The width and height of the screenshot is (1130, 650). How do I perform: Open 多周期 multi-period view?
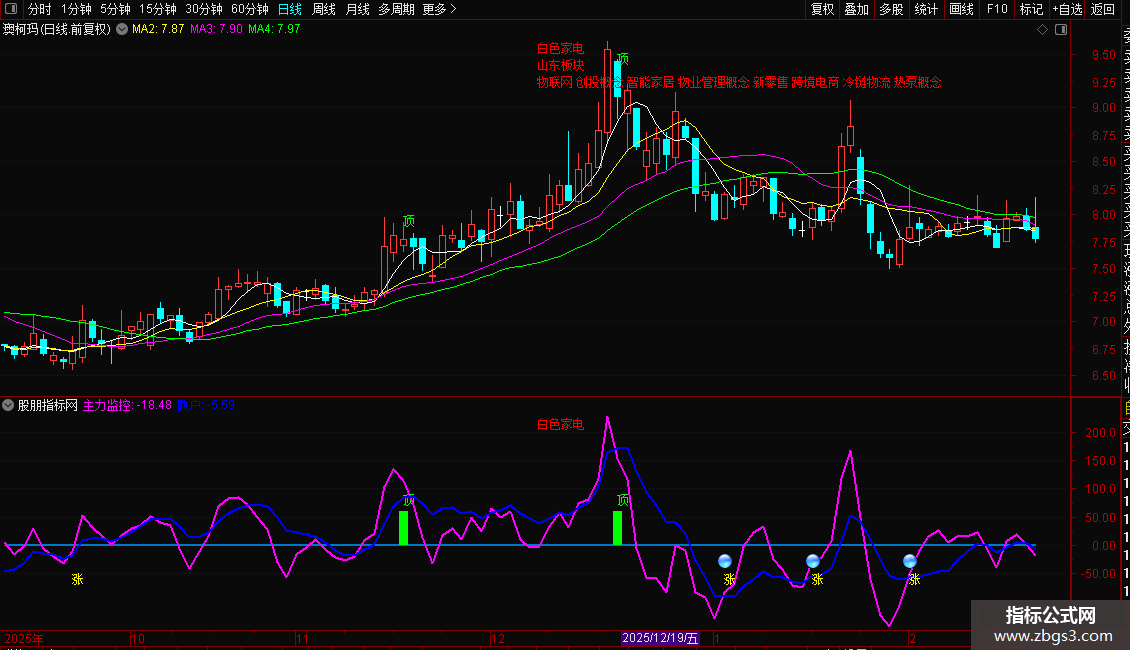(x=396, y=9)
